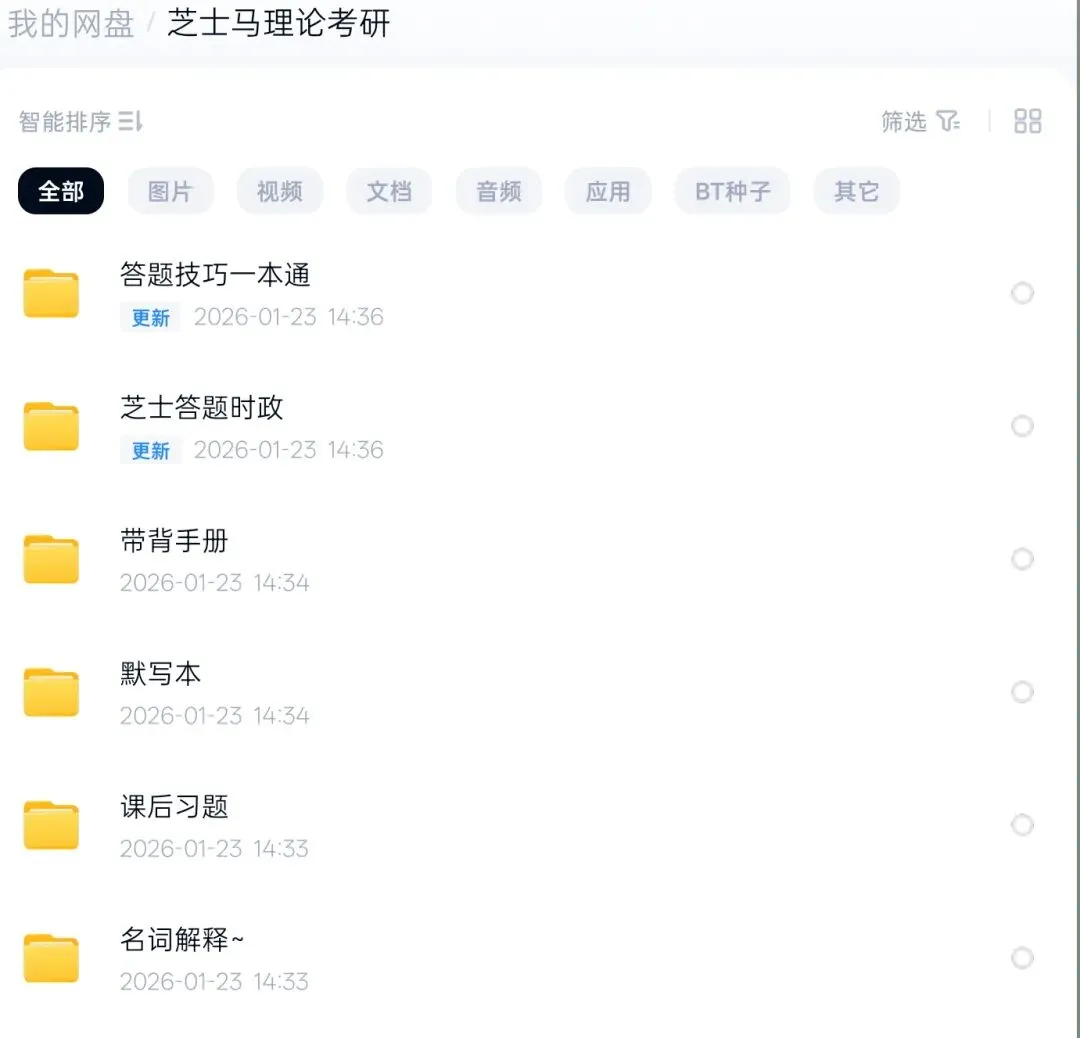This screenshot has height=1038, width=1080.
Task: Select the 答题技巧一本通 radio circle
Action: click(1022, 293)
